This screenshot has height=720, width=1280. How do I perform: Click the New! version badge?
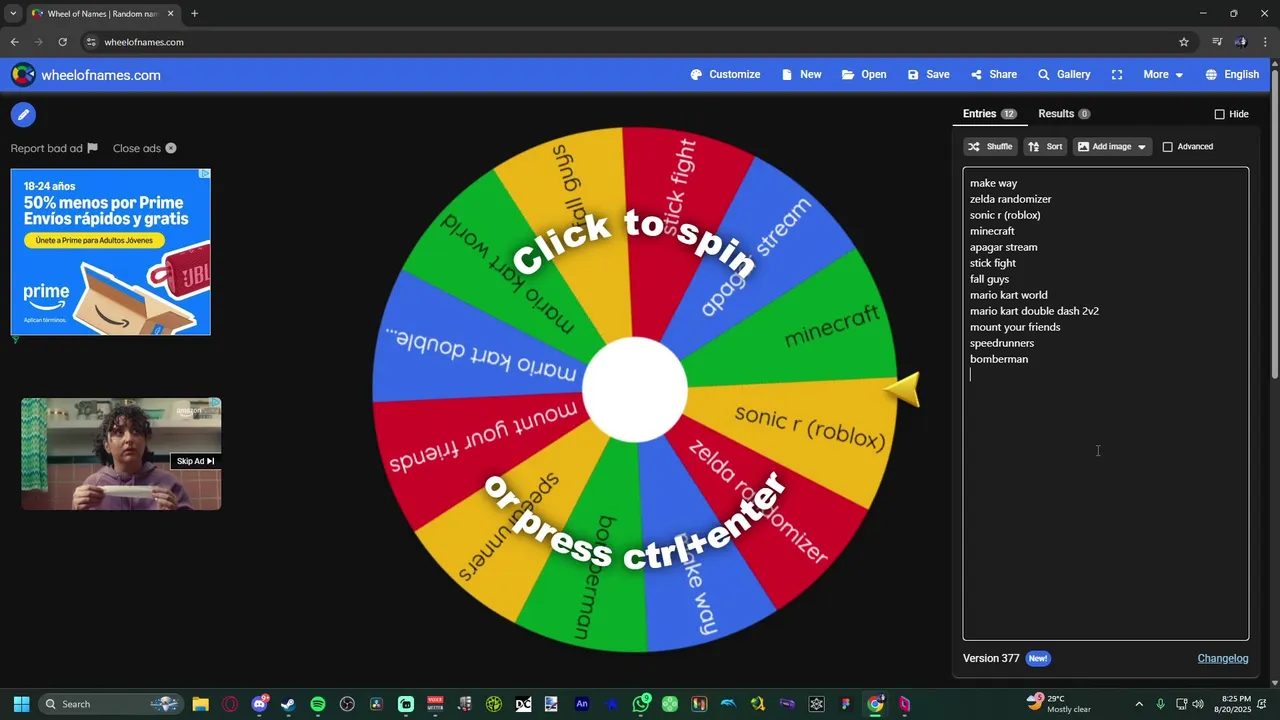point(1038,658)
